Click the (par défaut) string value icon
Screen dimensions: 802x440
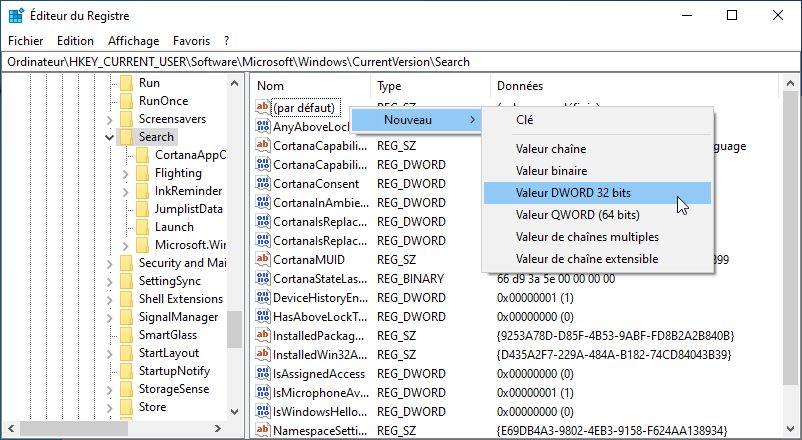262,107
